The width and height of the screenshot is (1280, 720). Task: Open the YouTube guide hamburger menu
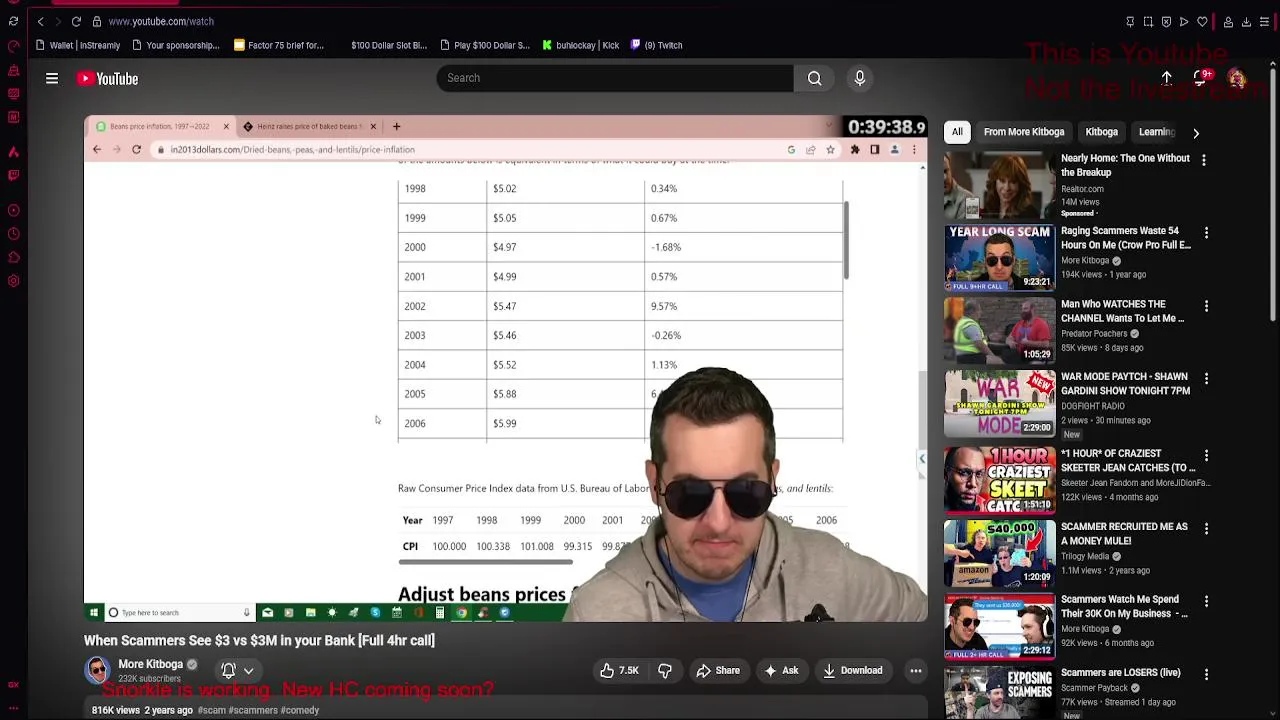(x=52, y=78)
